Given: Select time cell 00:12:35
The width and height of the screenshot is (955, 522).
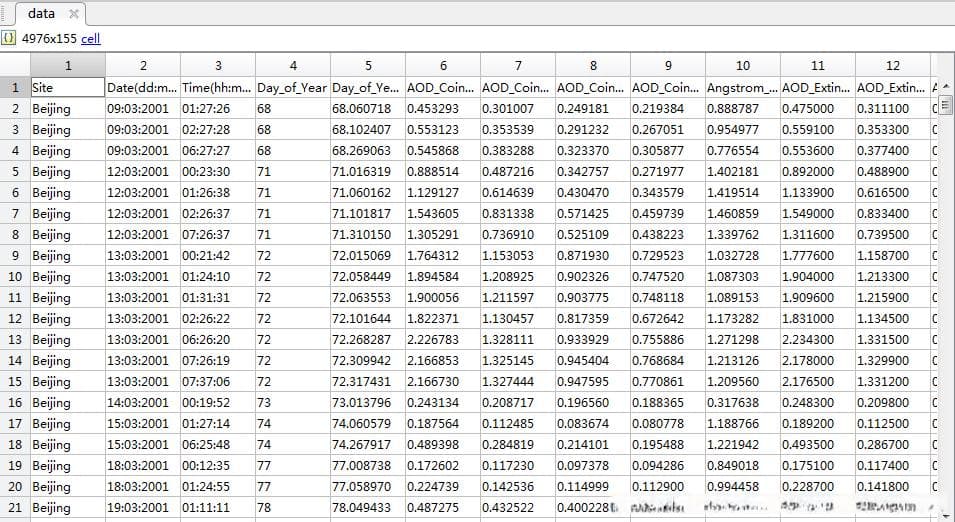Looking at the screenshot, I should [x=217, y=465].
